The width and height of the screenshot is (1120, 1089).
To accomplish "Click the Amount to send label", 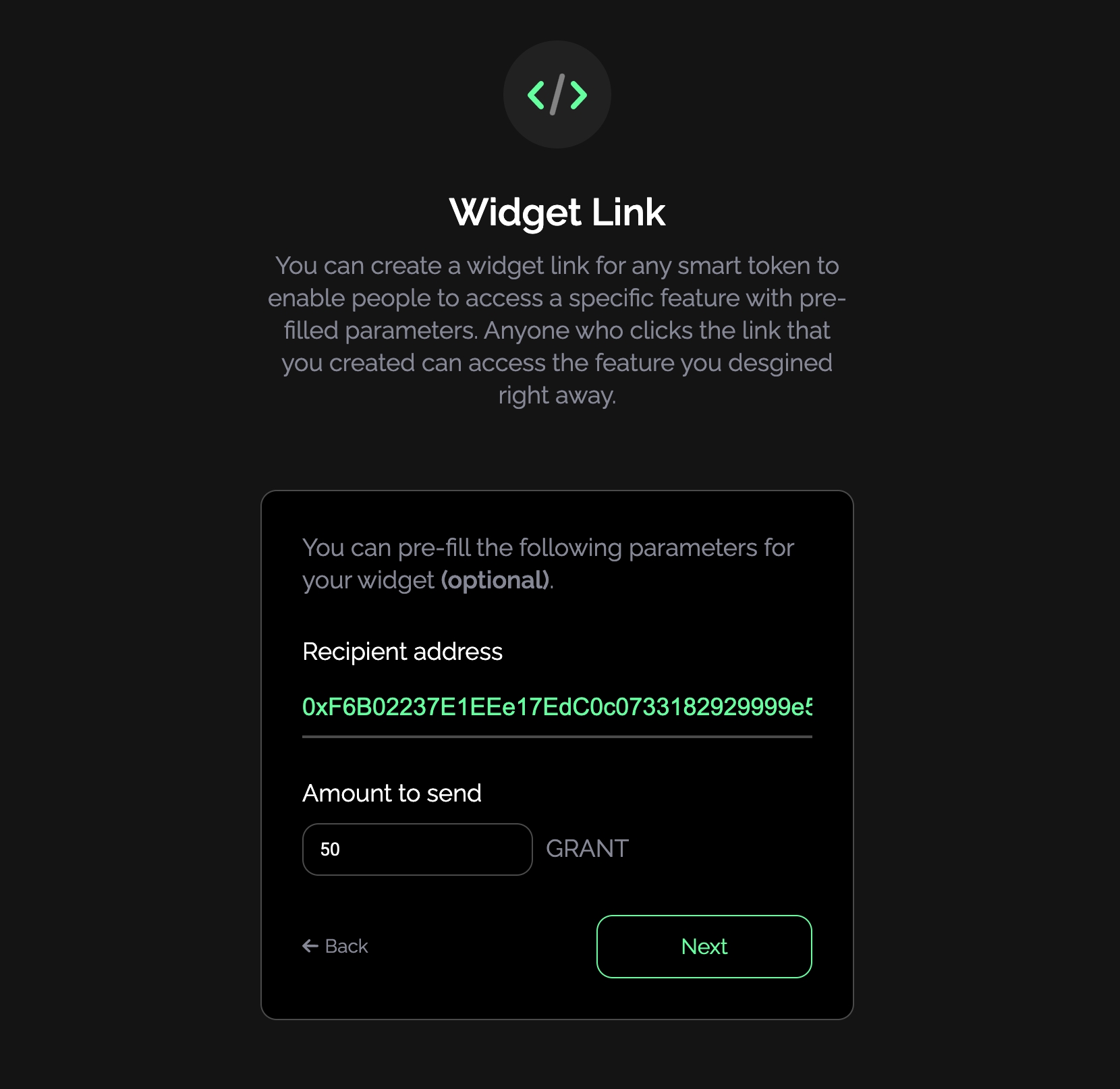I will [392, 793].
